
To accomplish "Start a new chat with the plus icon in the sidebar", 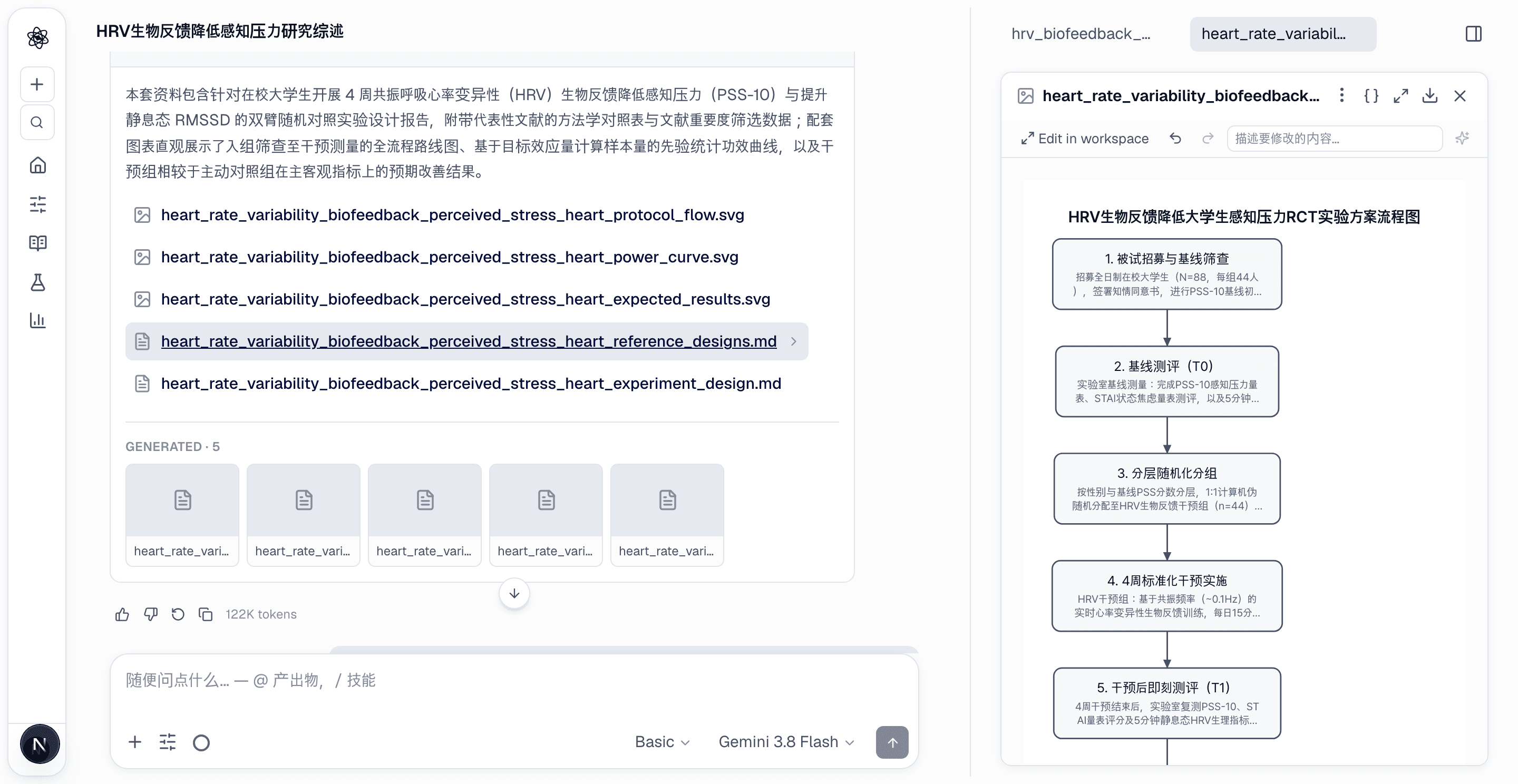I will pos(37,84).
